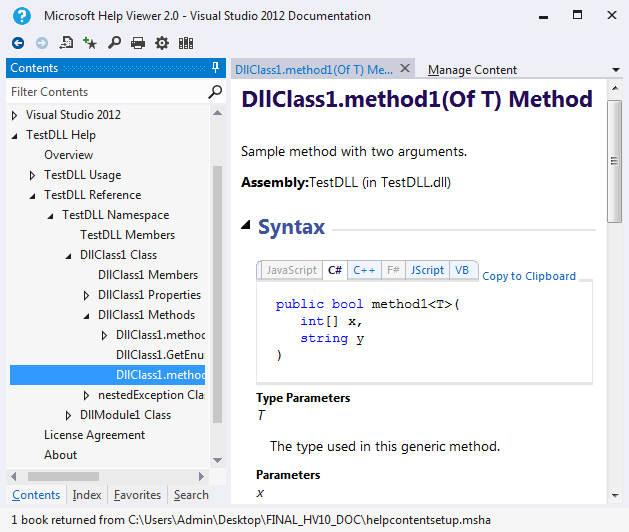This screenshot has width=629, height=532.
Task: Click the TestDLL Reference tree label
Action: click(x=93, y=195)
